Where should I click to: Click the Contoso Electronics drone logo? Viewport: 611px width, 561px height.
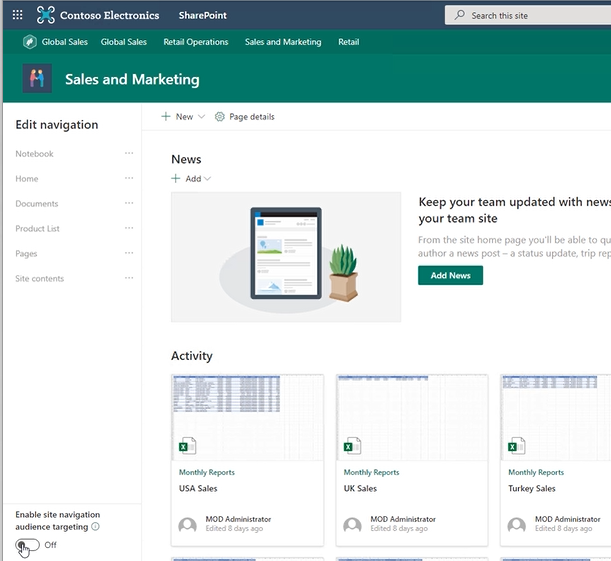point(46,15)
